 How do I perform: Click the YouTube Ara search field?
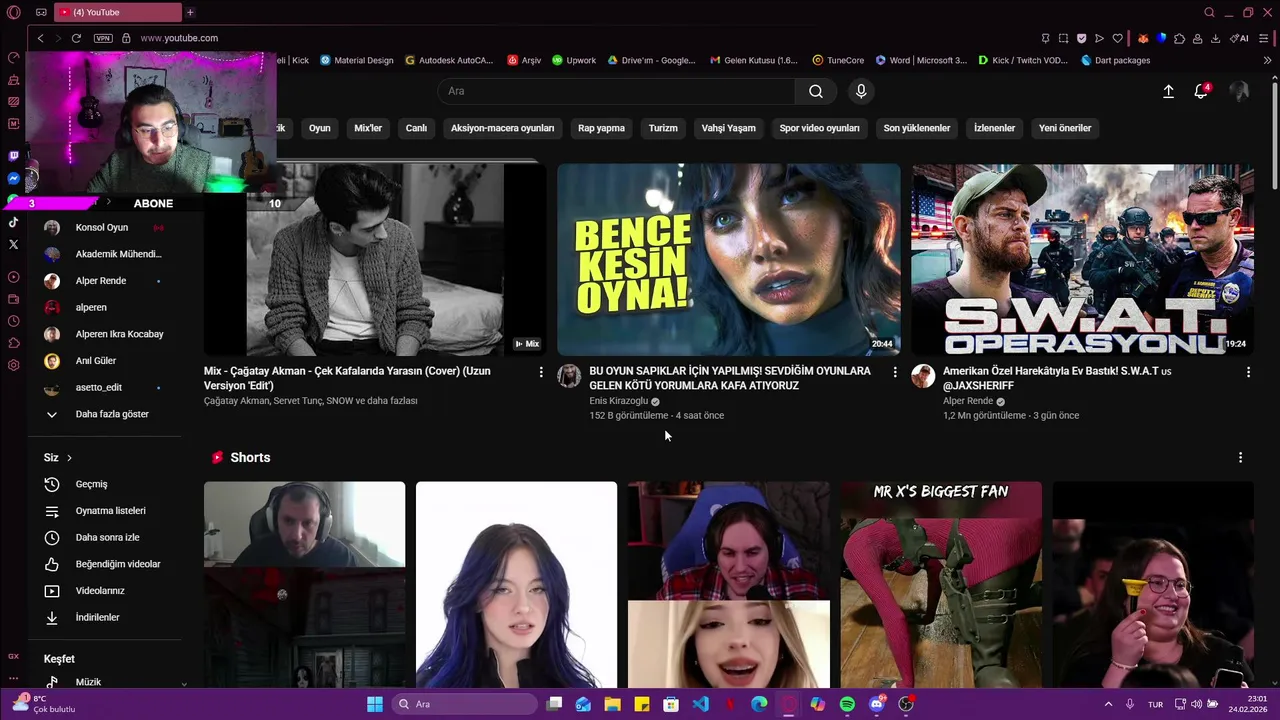point(616,91)
